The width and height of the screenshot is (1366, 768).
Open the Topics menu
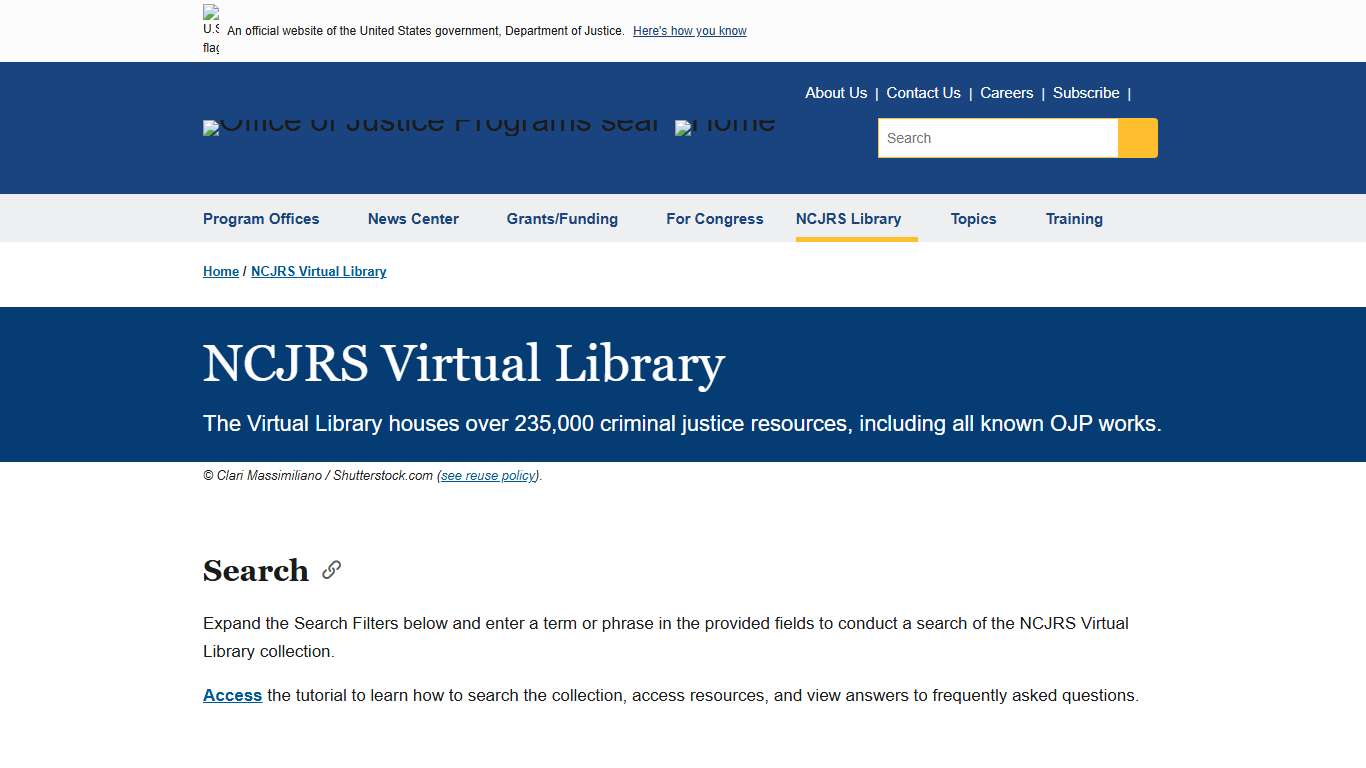973,219
